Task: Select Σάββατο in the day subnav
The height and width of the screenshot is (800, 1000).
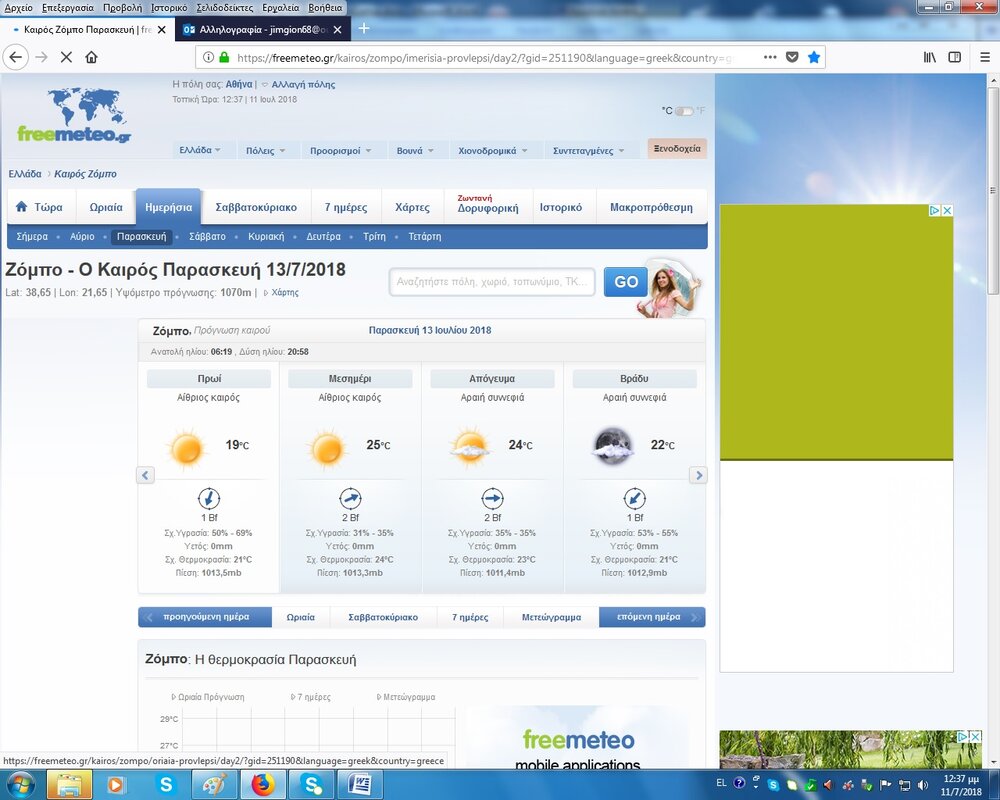Action: (207, 237)
